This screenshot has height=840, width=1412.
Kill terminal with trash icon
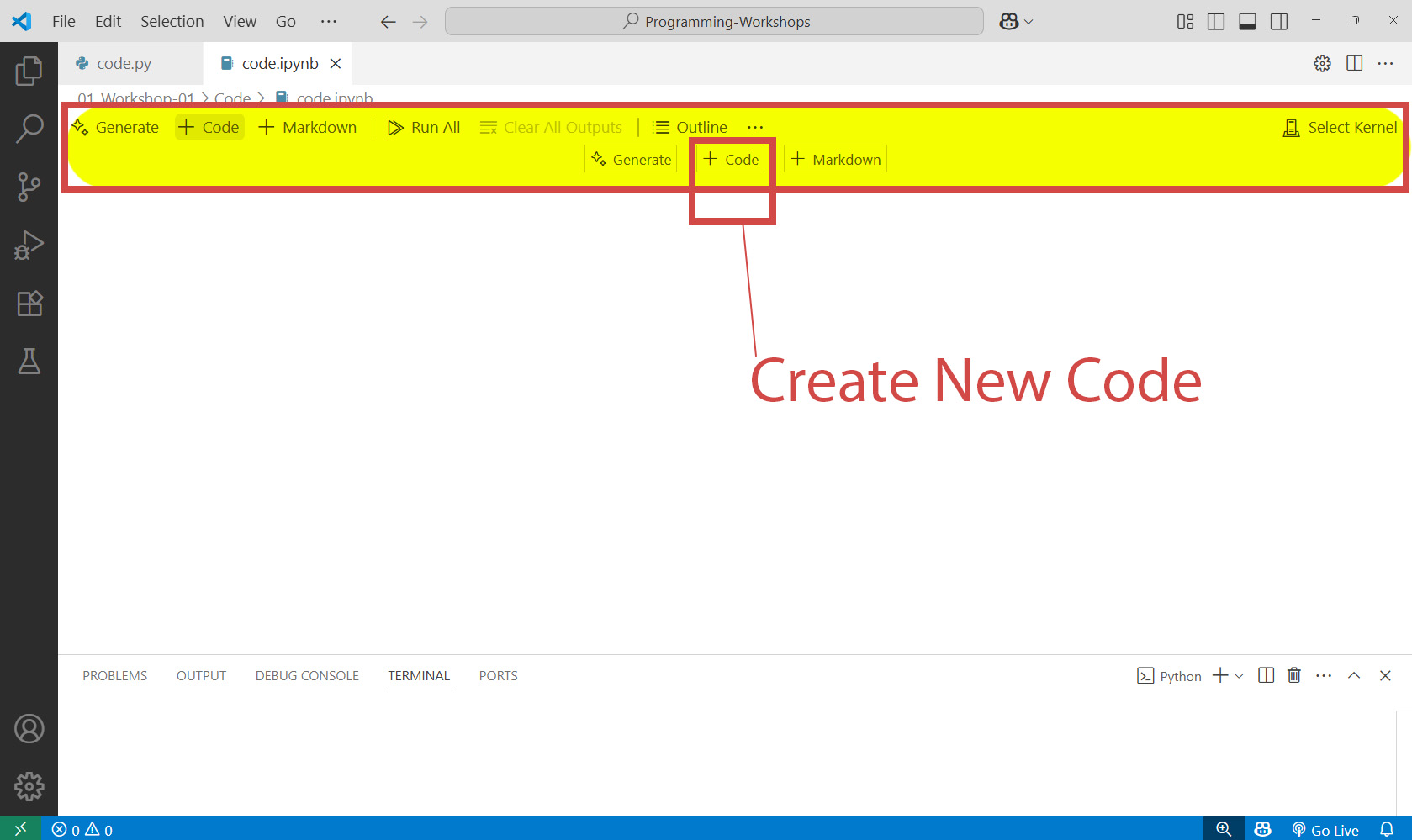[1294, 675]
